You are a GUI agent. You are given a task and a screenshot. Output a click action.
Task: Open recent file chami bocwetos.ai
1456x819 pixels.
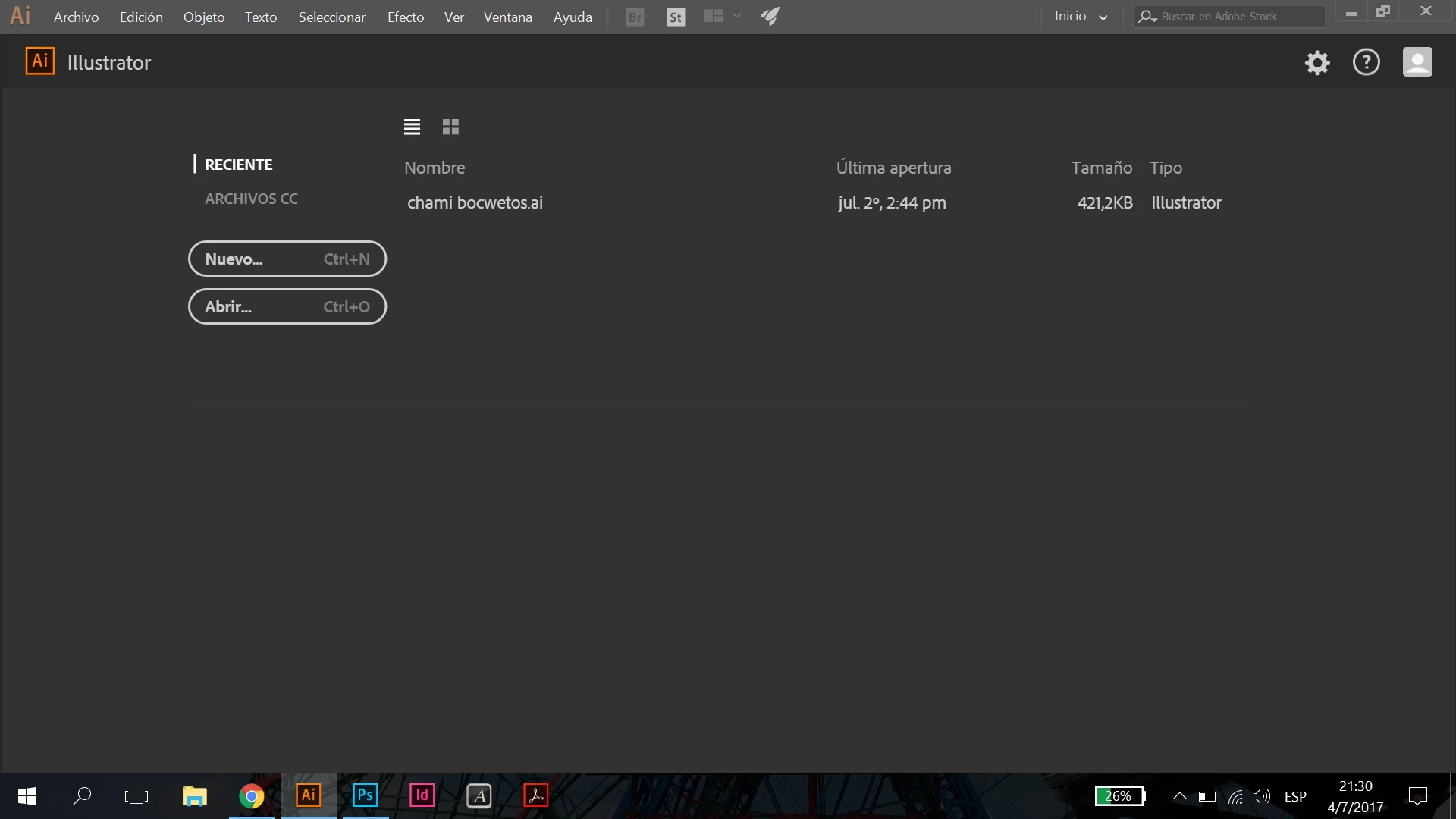point(475,202)
